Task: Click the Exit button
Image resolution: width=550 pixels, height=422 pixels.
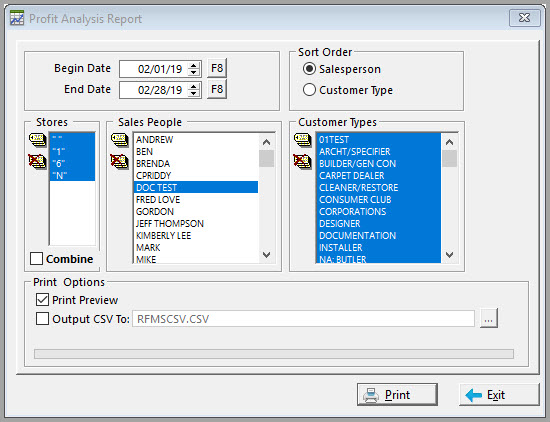Action: click(499, 395)
